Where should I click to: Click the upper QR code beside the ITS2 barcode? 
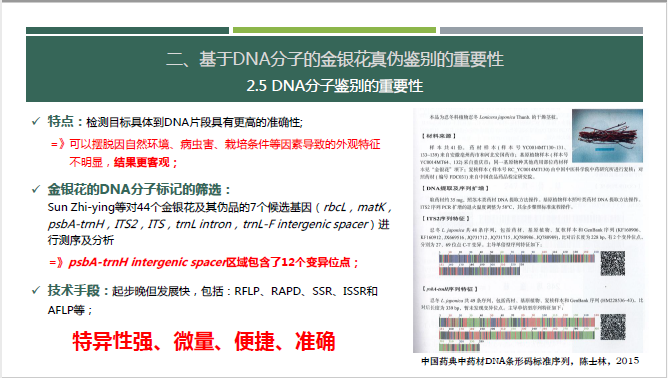pyautogui.click(x=613, y=263)
